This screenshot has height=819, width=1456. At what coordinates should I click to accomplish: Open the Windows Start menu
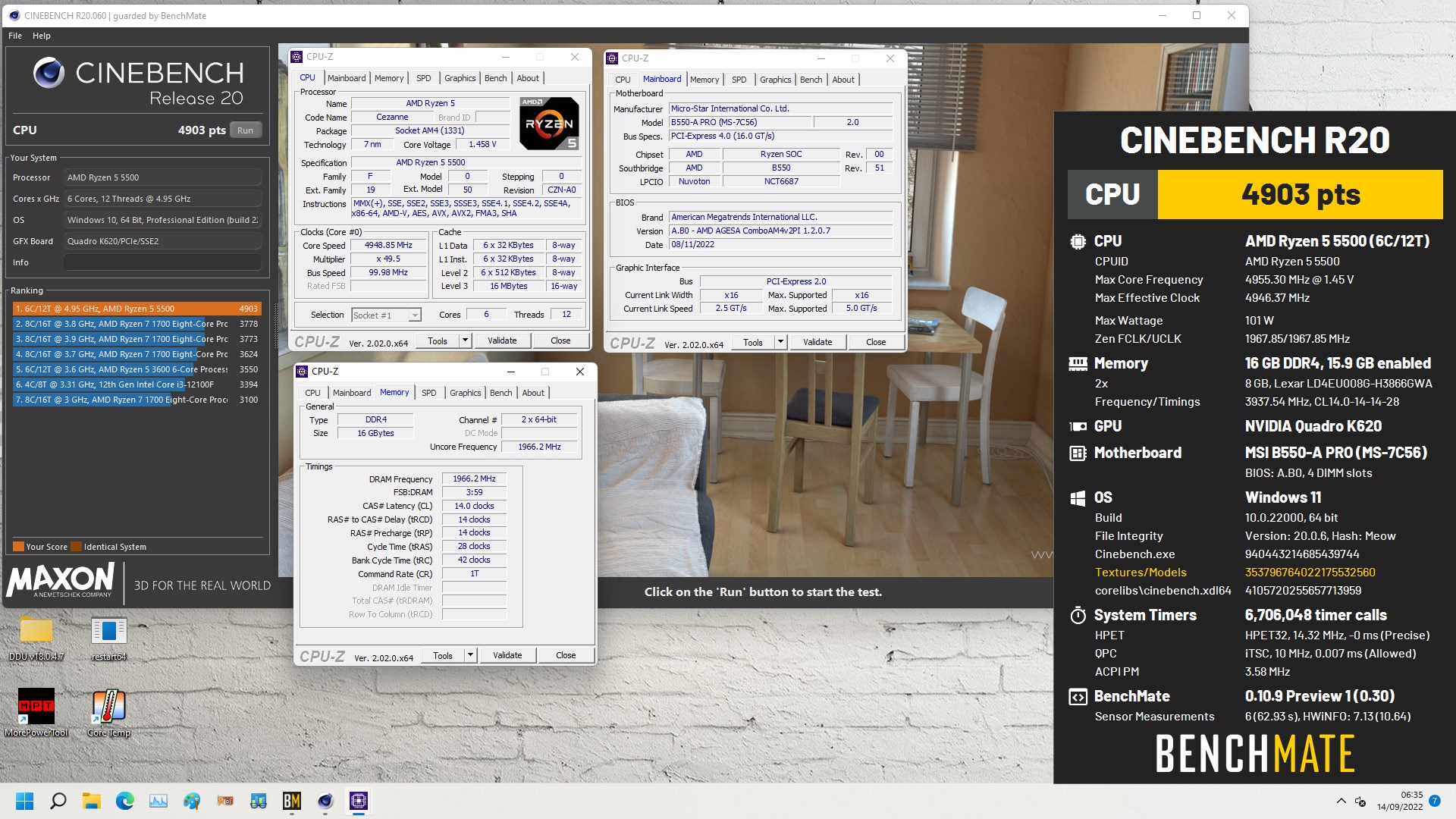(x=25, y=801)
